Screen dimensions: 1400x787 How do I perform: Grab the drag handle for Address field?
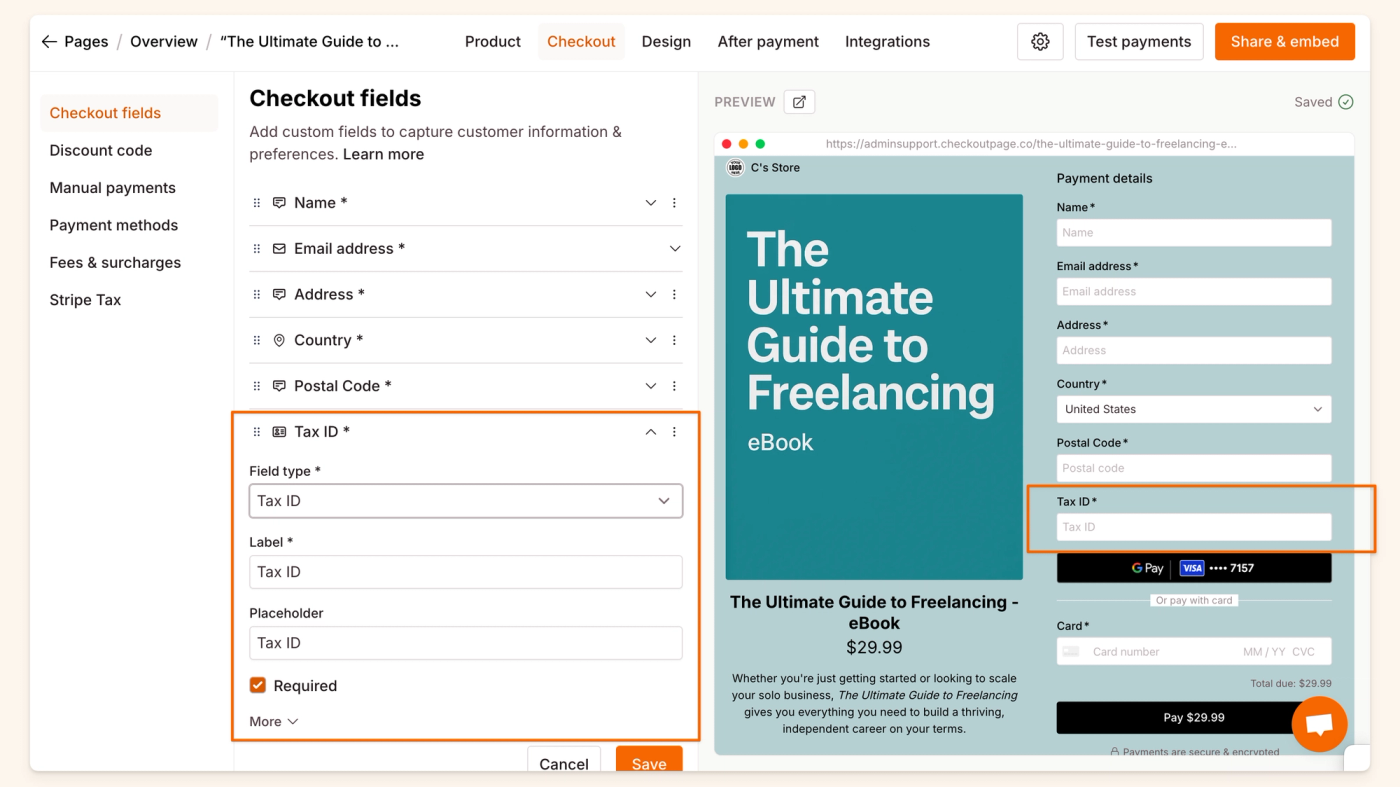pos(257,295)
